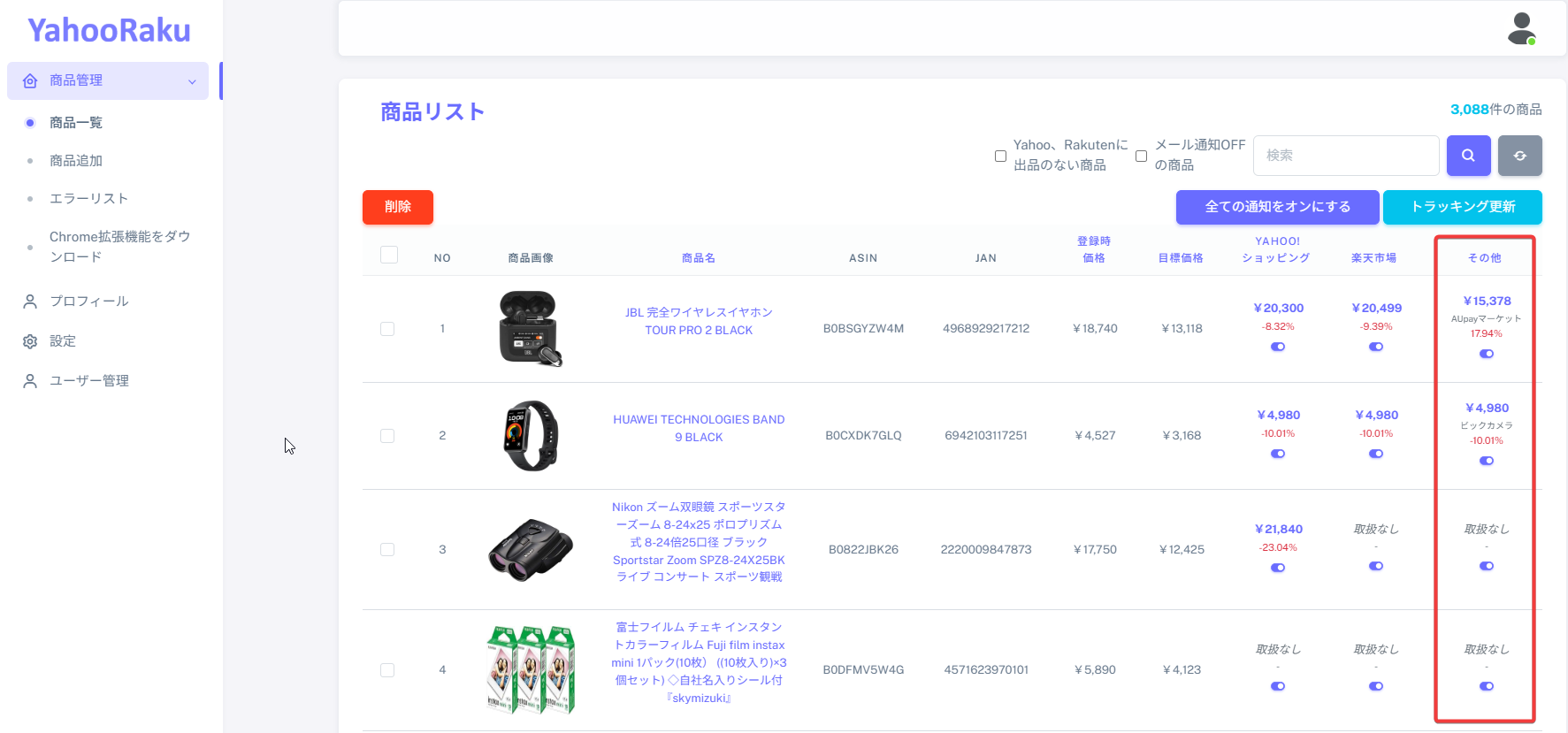Open the user avatar menu
This screenshot has width=1568, height=733.
1521,28
